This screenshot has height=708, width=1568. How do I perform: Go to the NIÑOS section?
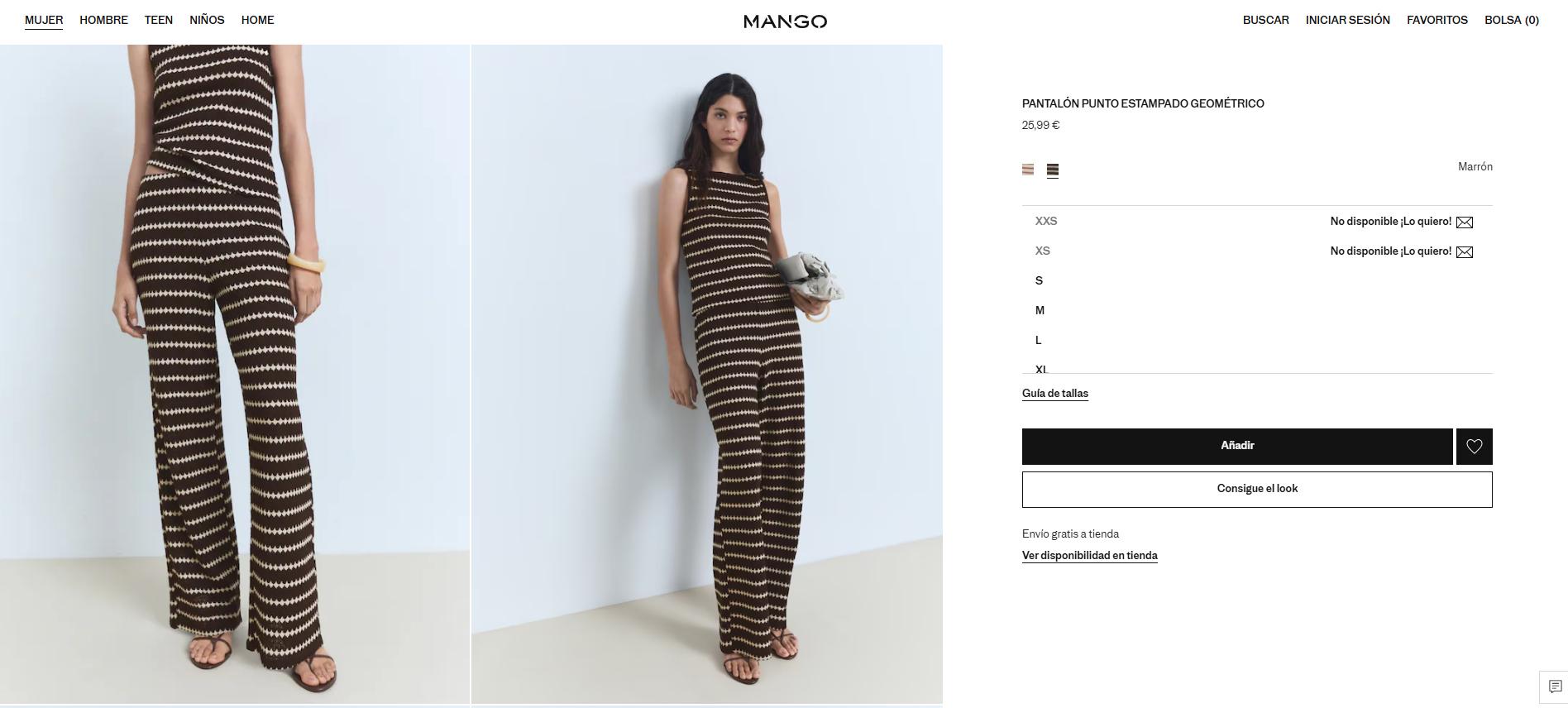[207, 20]
